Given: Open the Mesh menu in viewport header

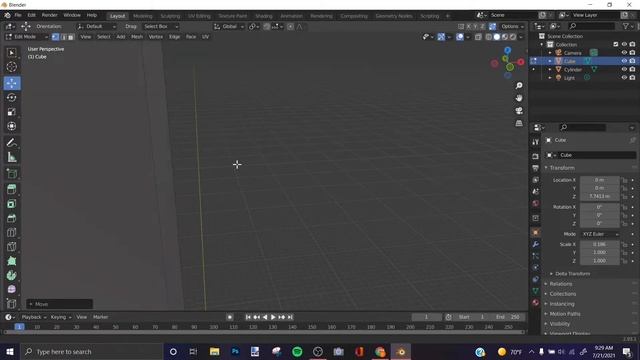Looking at the screenshot, I should [137, 37].
